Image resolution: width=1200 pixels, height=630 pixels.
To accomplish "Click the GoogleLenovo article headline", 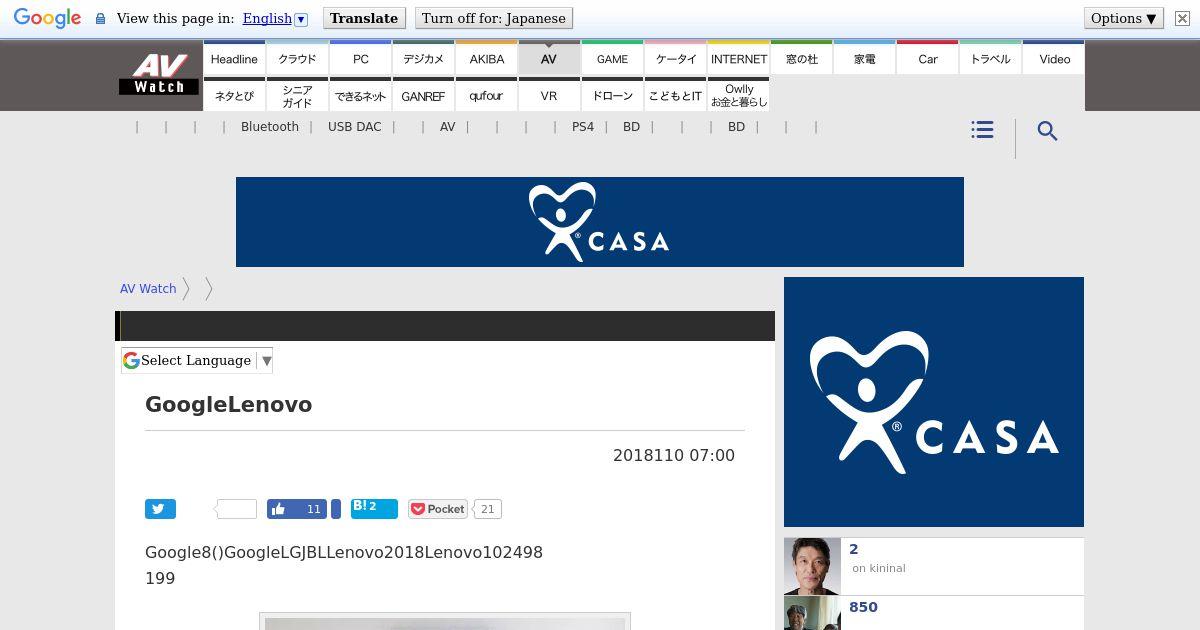I will 229,404.
